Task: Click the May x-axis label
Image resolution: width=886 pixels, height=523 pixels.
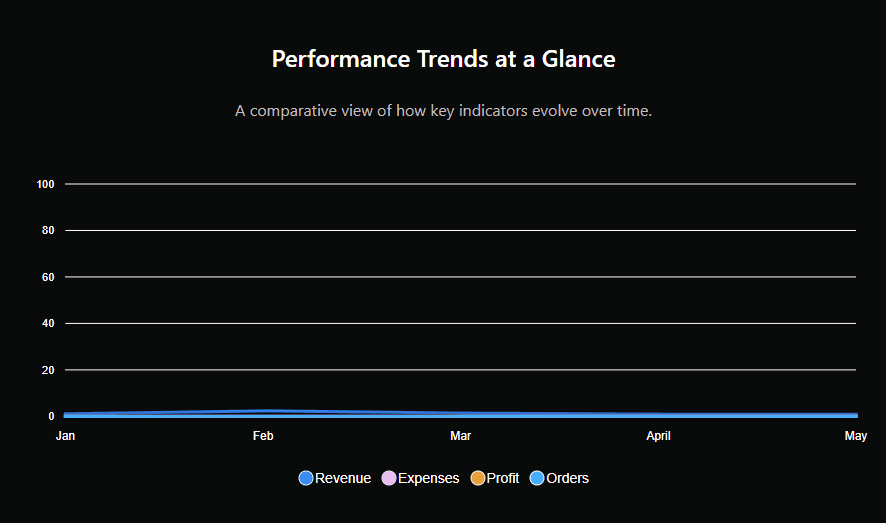Action: tap(856, 436)
